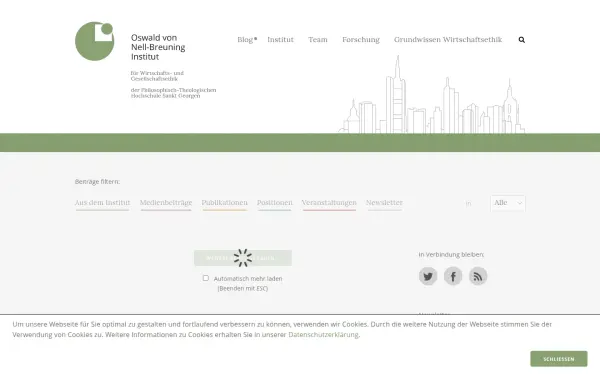Open the search magnifier icon

(x=522, y=40)
